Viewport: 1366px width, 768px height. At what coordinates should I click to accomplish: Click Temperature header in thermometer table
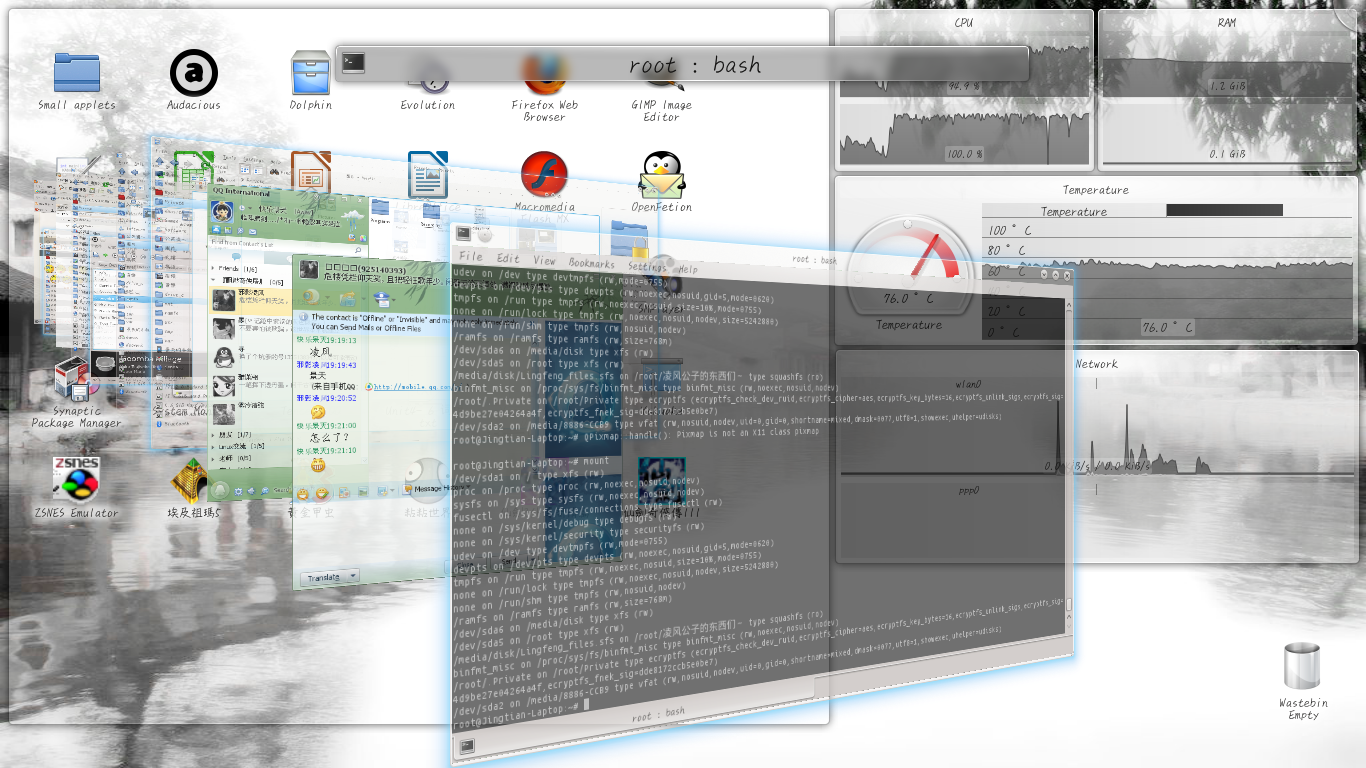[x=1074, y=211]
